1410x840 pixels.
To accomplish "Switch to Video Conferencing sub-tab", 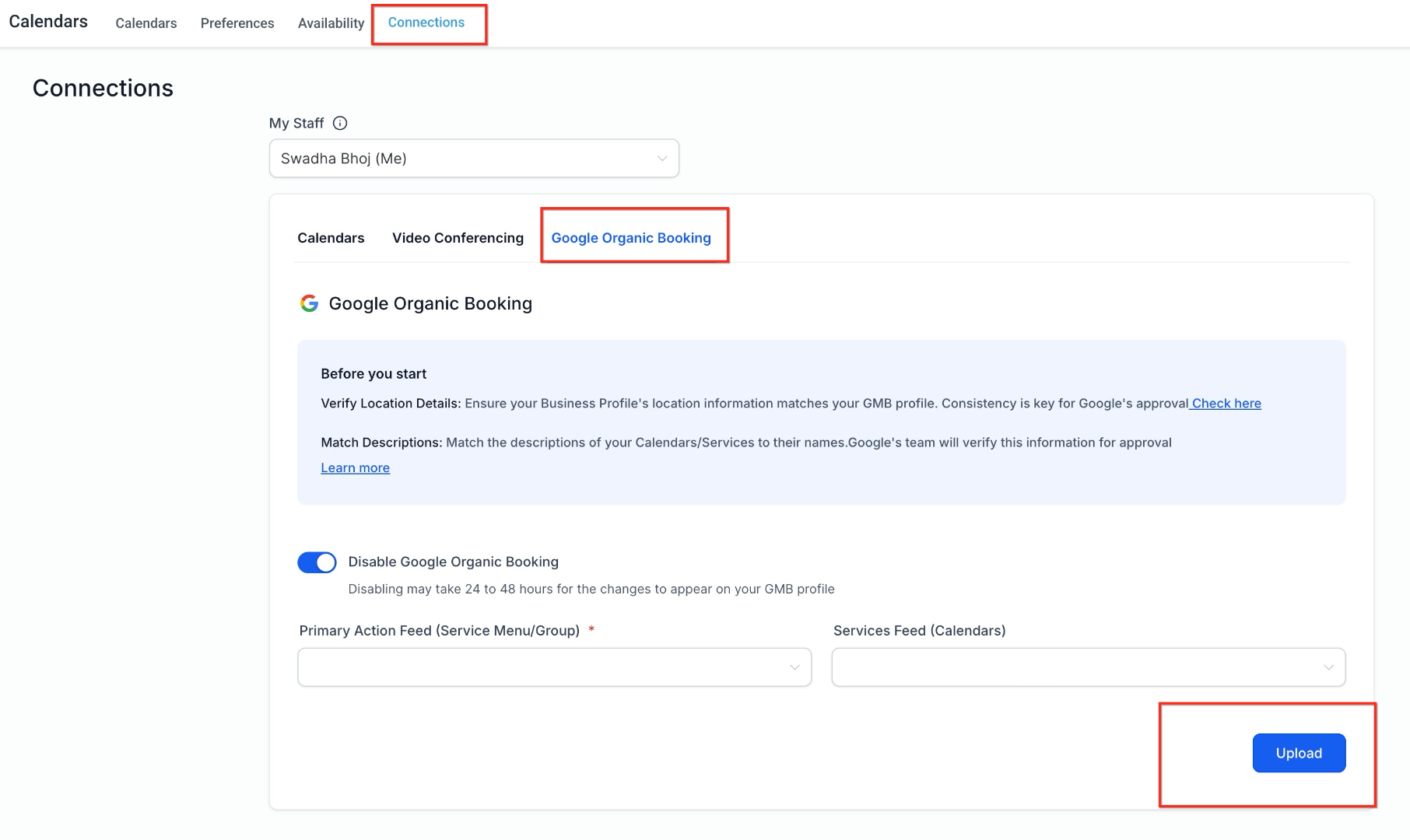I will point(458,238).
